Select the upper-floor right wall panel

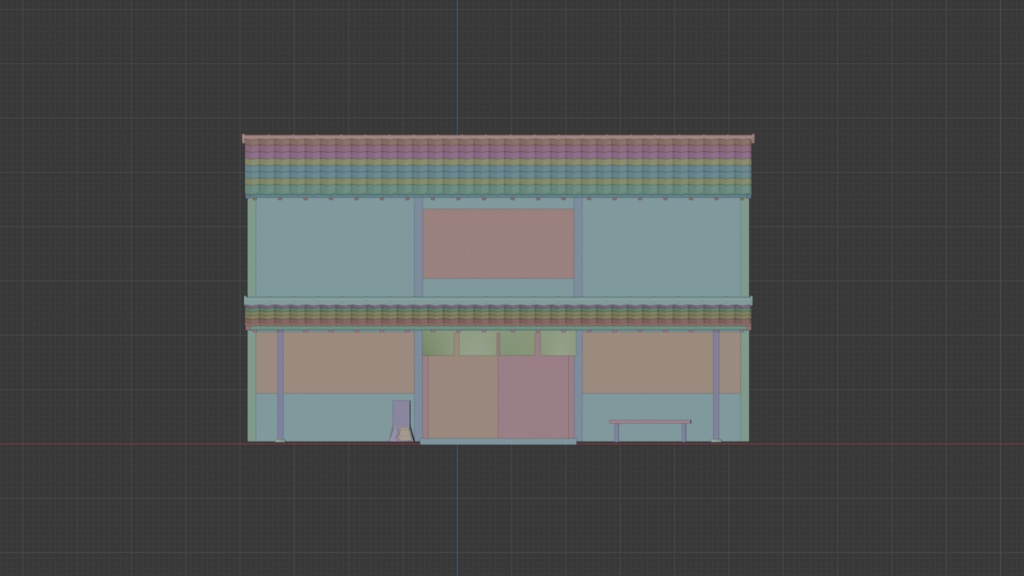pyautogui.click(x=661, y=248)
